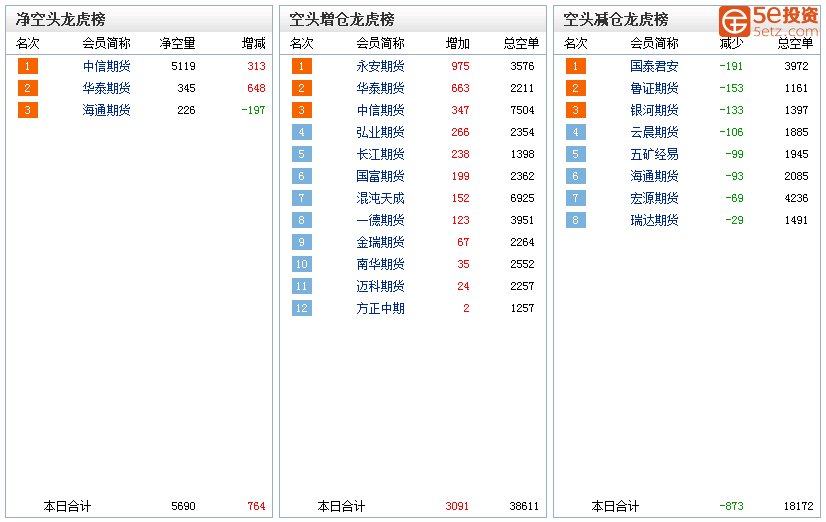Click the daily total 5690

pyautogui.click(x=183, y=506)
